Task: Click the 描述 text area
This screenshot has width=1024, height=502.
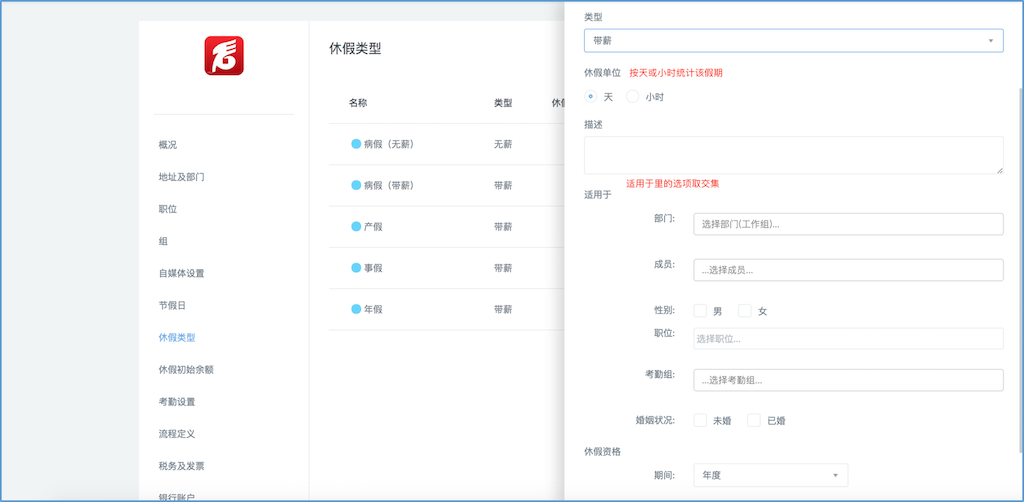Action: [793, 155]
